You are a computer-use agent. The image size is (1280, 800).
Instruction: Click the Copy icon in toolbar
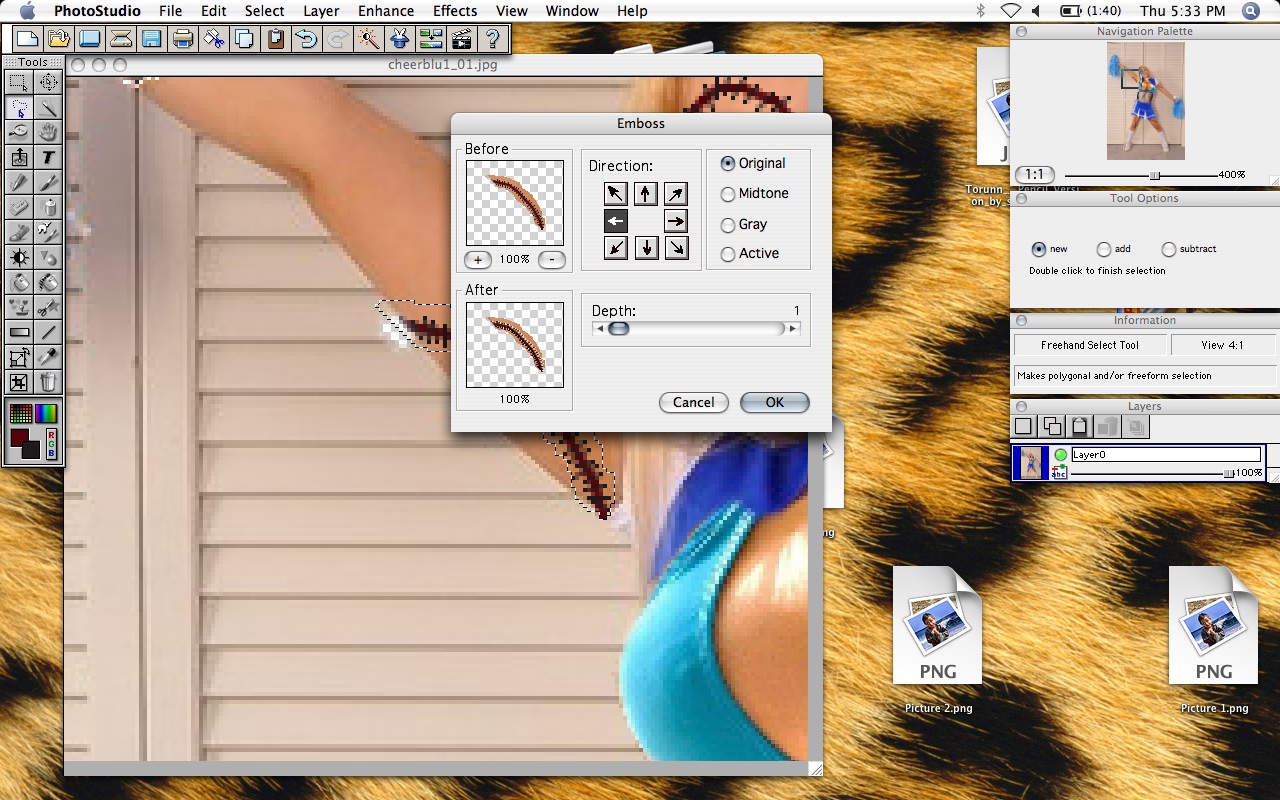point(244,39)
